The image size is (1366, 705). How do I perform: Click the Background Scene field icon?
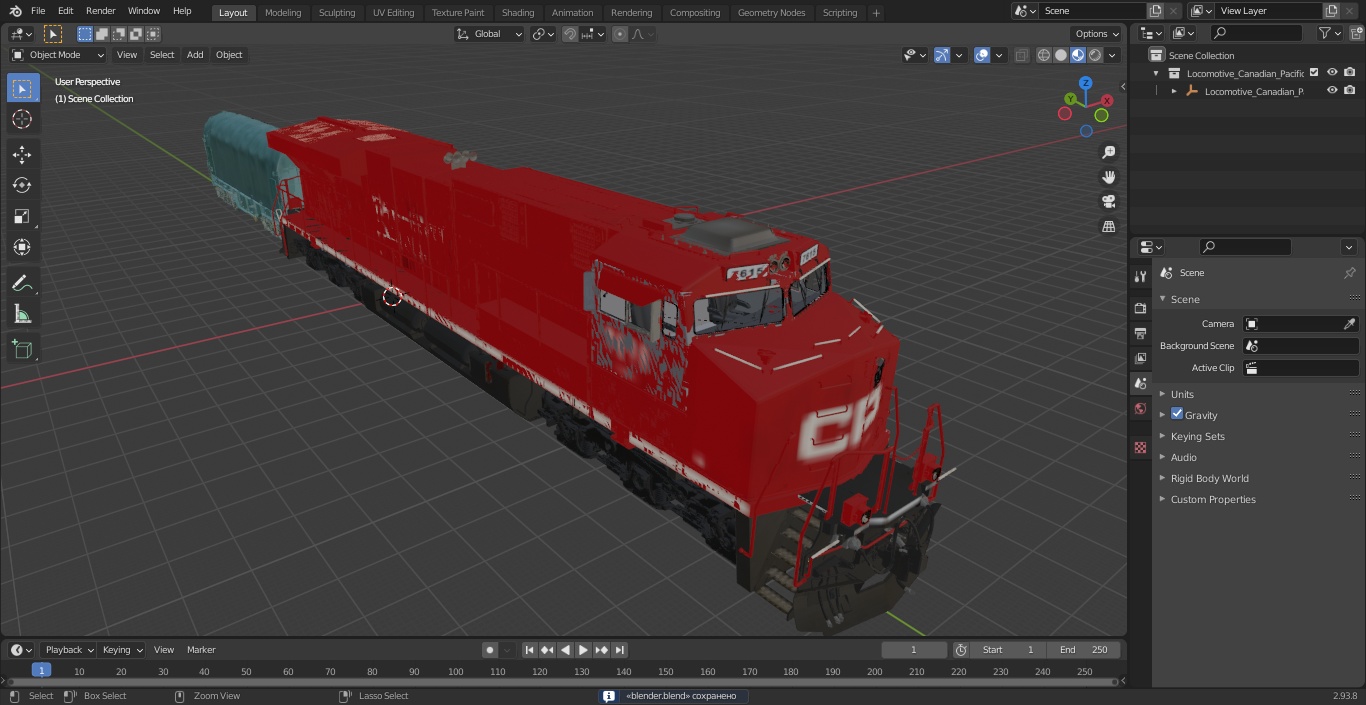[x=1252, y=346]
